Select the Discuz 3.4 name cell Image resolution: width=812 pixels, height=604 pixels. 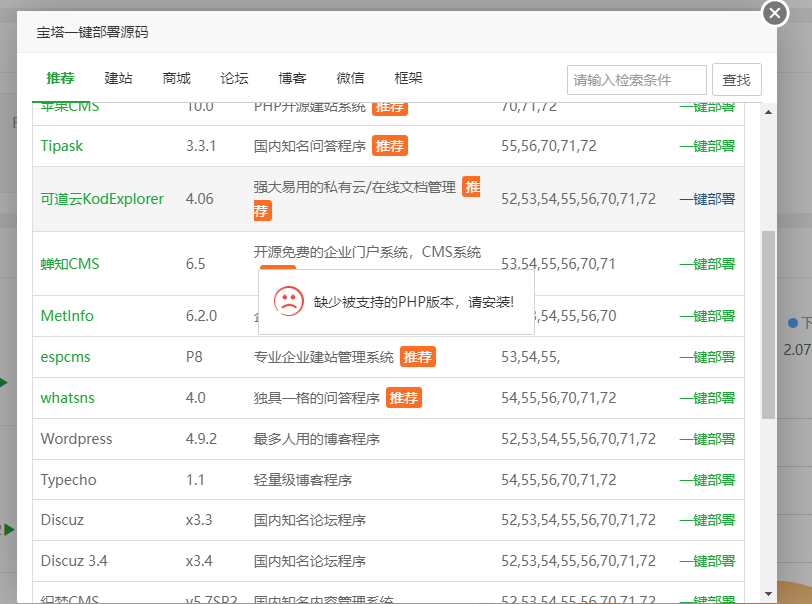[74, 560]
